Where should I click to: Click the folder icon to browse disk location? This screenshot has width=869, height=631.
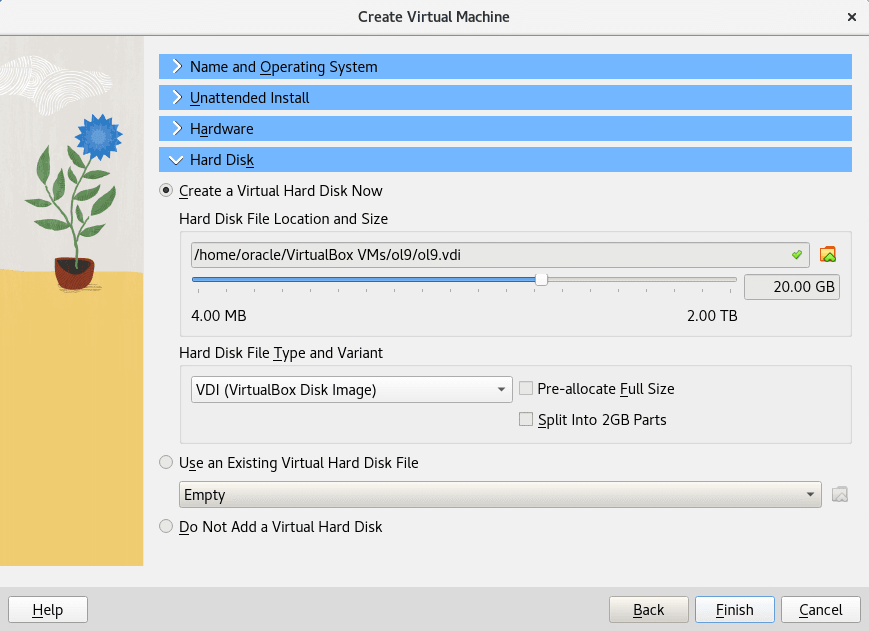[x=827, y=255]
